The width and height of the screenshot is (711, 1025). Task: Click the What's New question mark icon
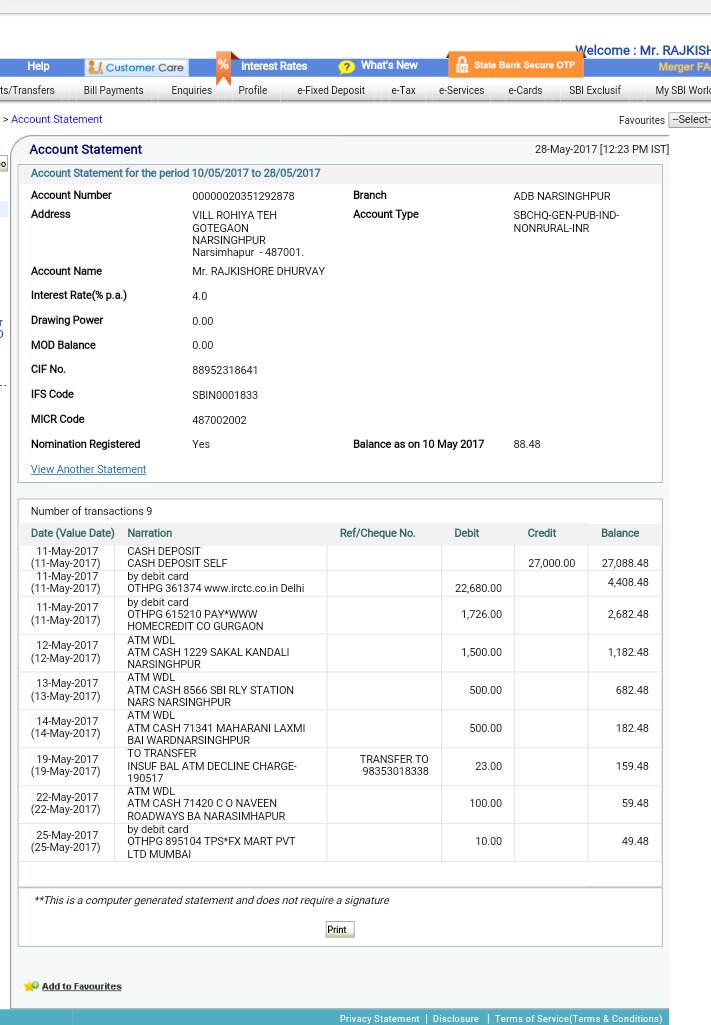[x=346, y=67]
